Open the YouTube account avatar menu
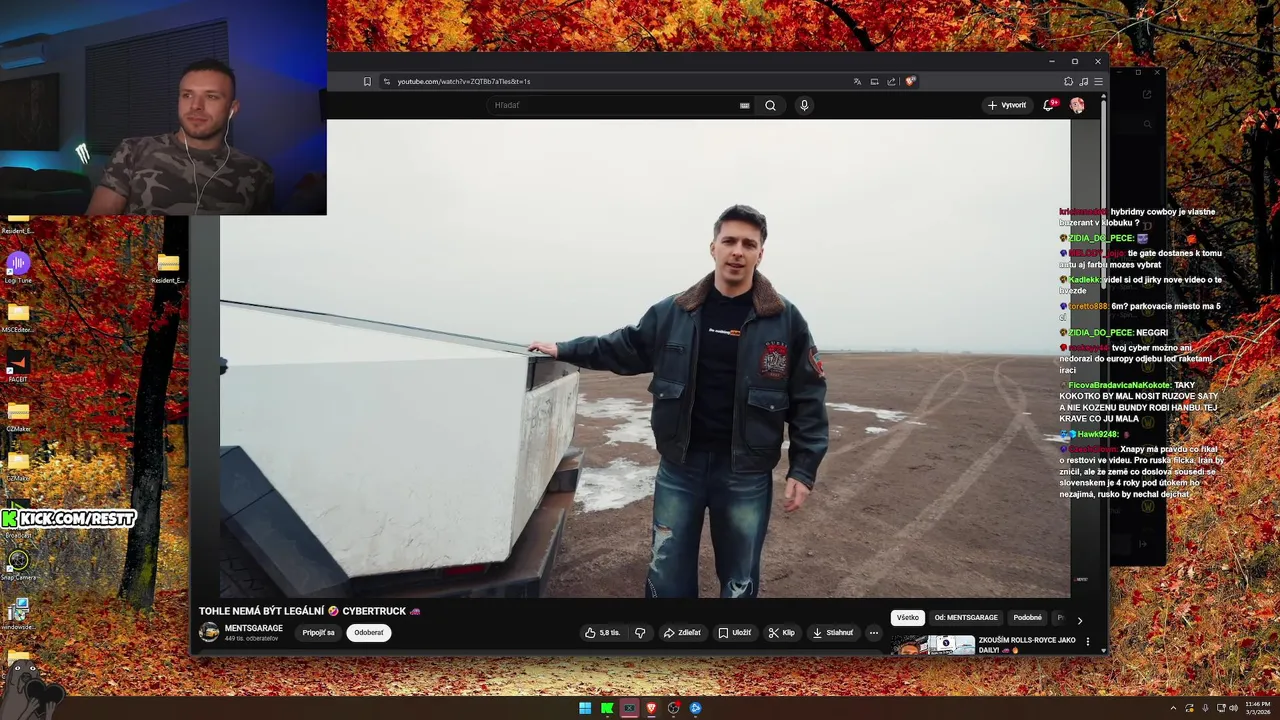 click(1077, 105)
